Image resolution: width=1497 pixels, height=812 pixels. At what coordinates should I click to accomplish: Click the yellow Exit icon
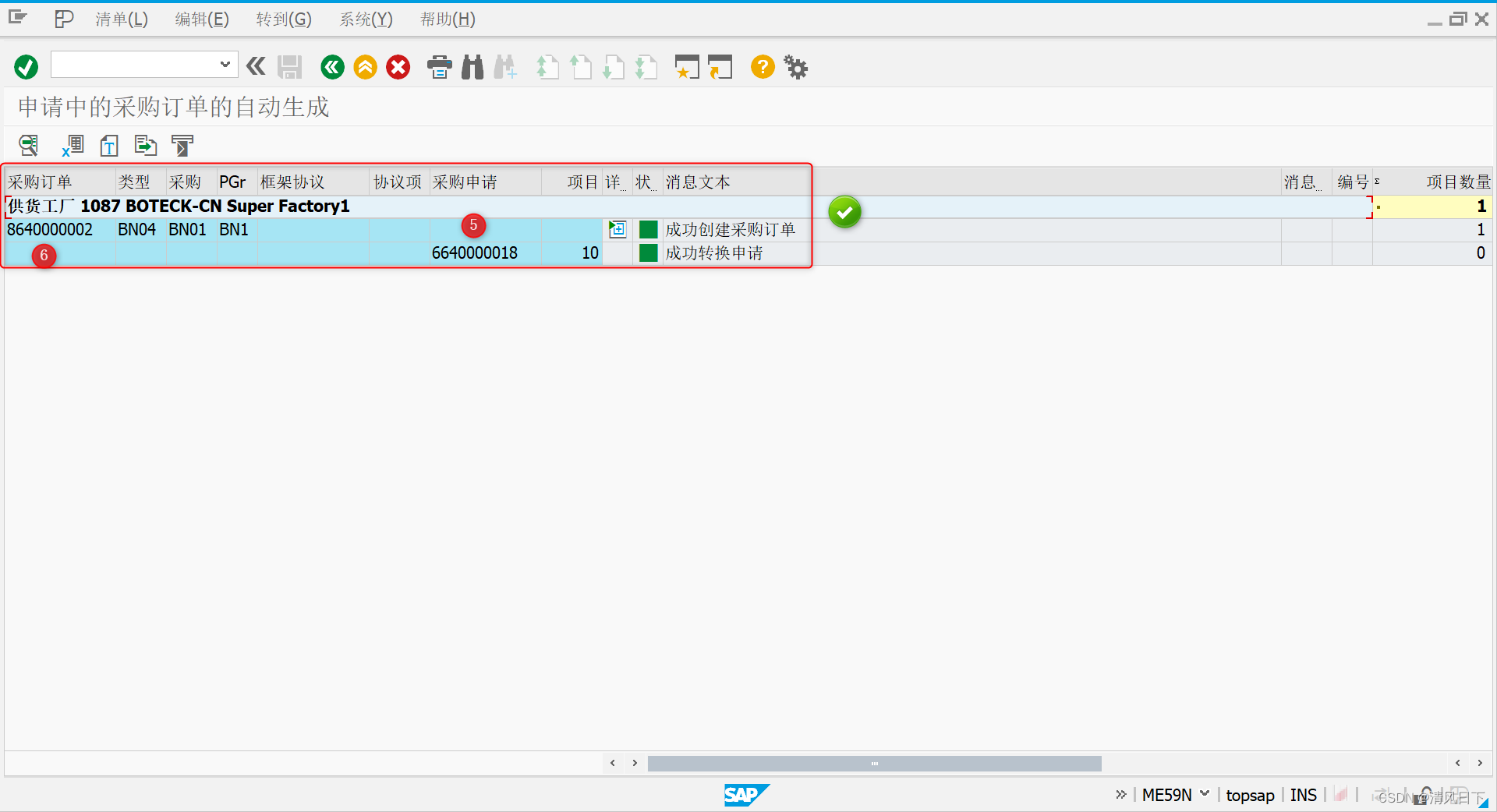point(365,67)
